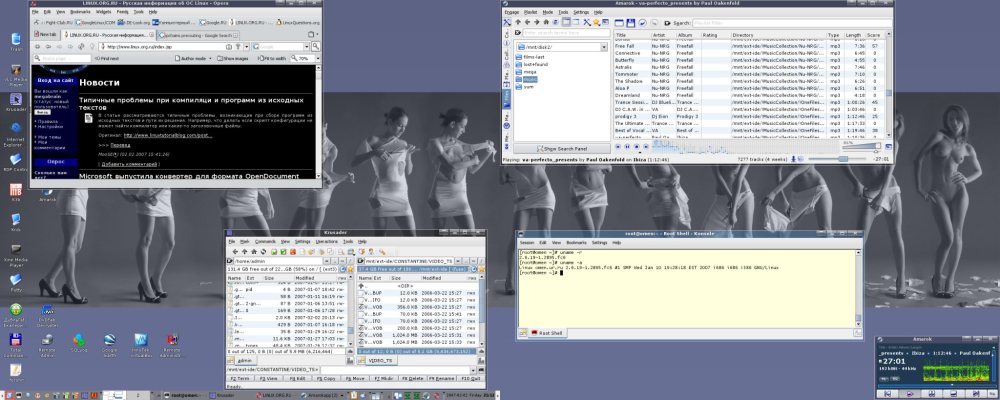This screenshot has width=1000, height=400.
Task: Open the SQLyog desktop icon
Action: pyautogui.click(x=78, y=343)
